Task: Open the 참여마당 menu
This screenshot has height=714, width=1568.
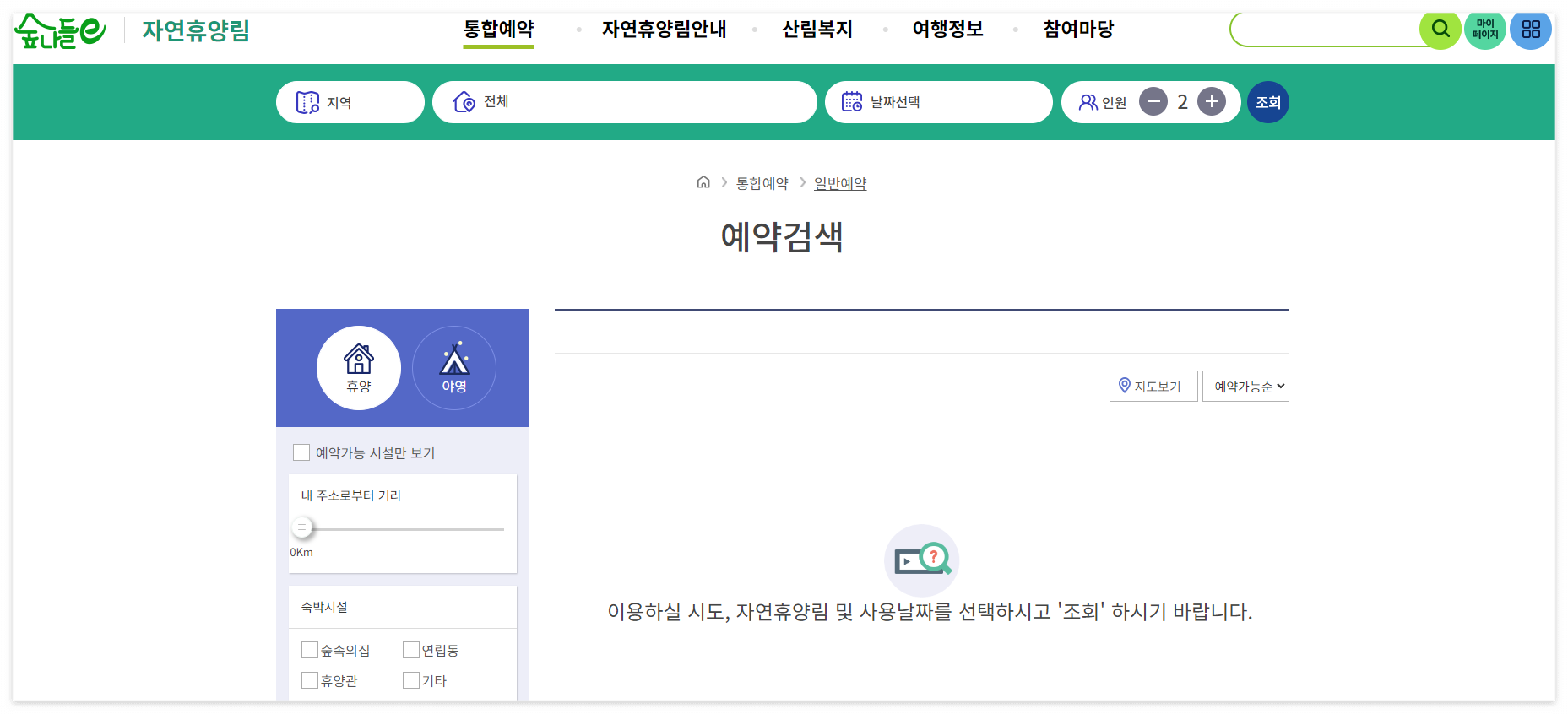Action: (1078, 30)
